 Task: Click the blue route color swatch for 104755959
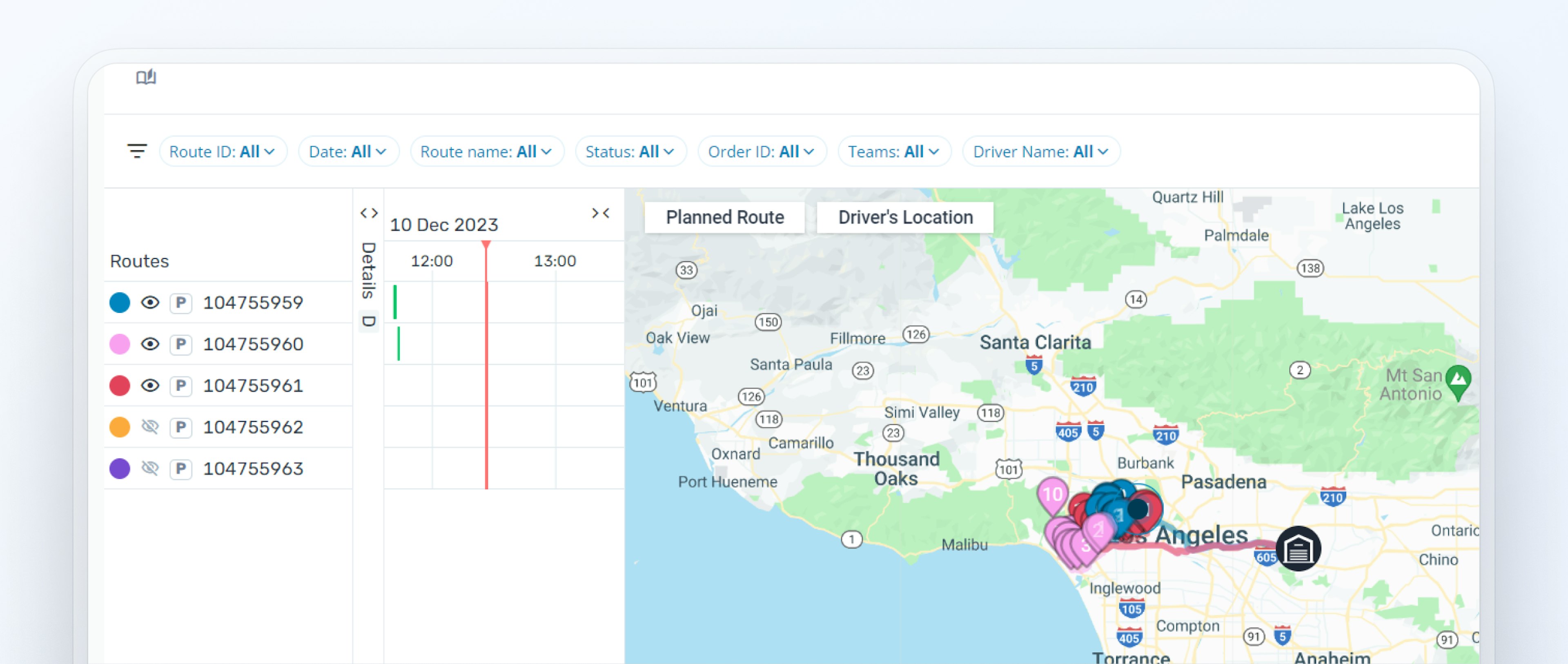click(120, 302)
